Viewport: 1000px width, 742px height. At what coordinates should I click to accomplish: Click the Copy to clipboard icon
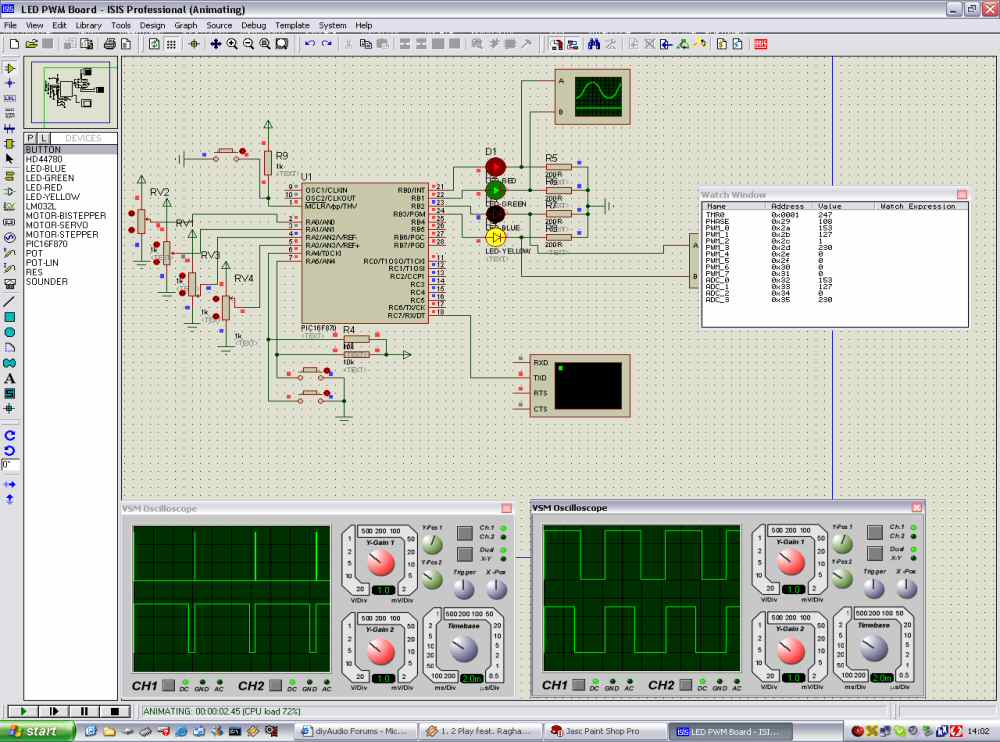pyautogui.click(x=365, y=44)
